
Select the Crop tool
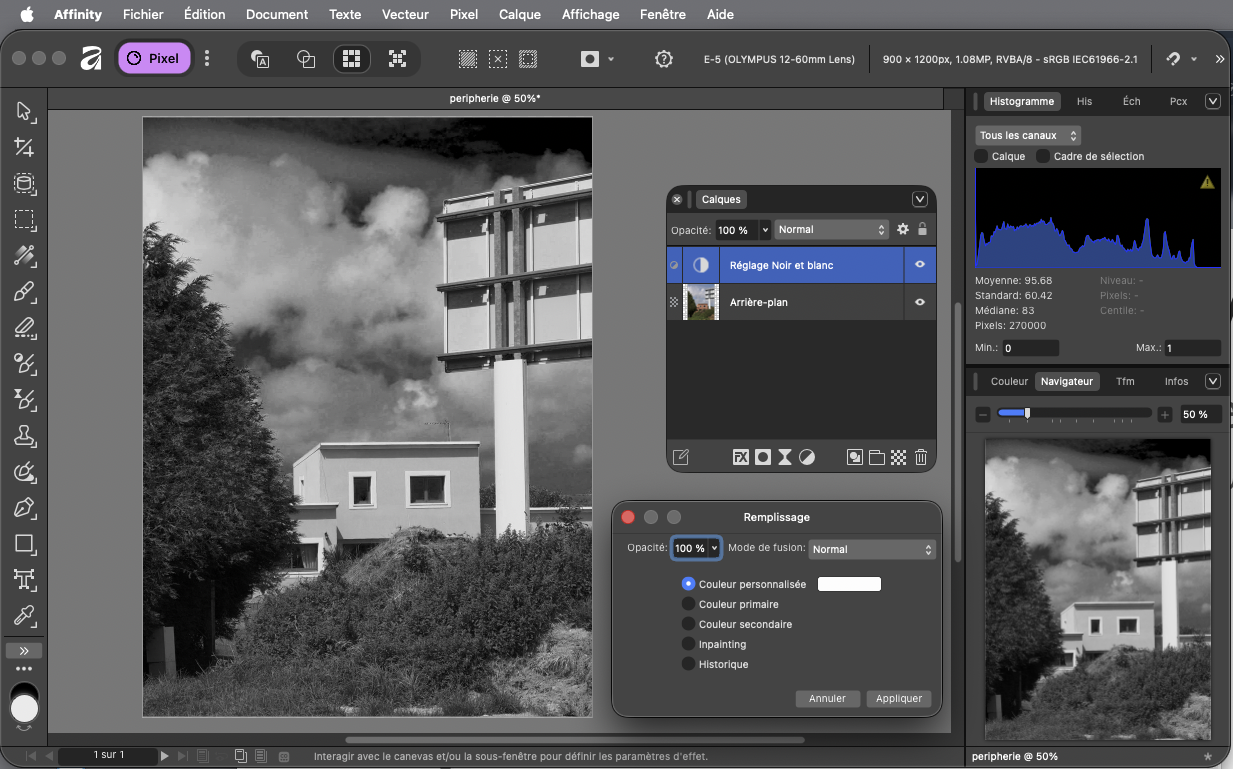coord(24,148)
